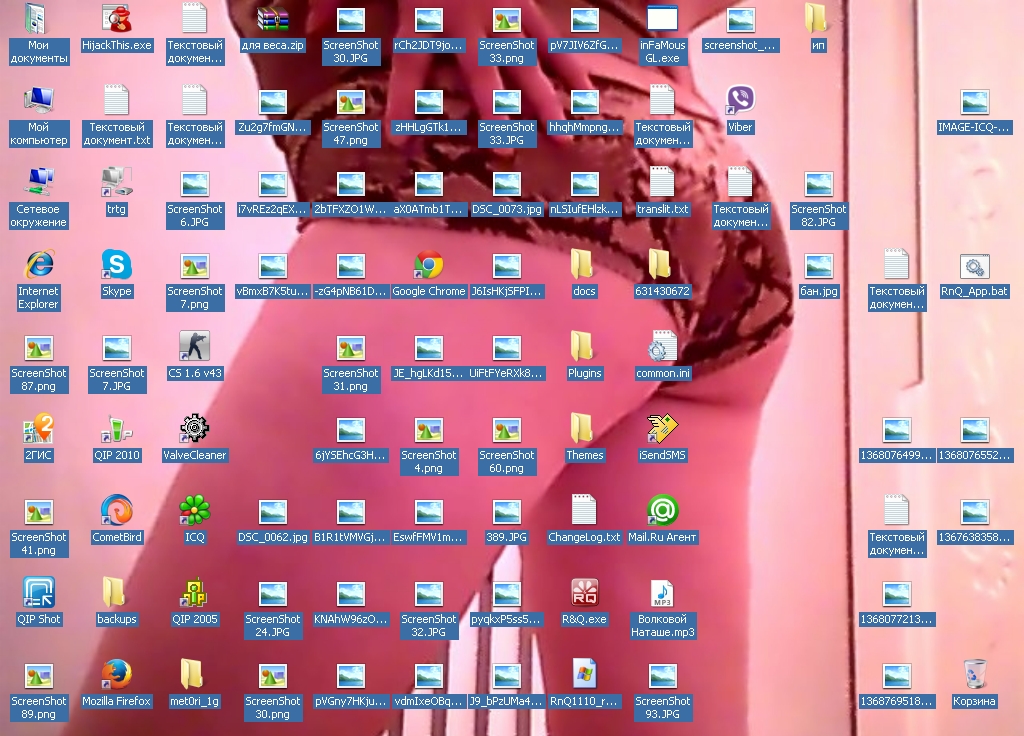The width and height of the screenshot is (1024, 736).
Task: Select the RnQ1110_r file icon
Action: tap(584, 675)
